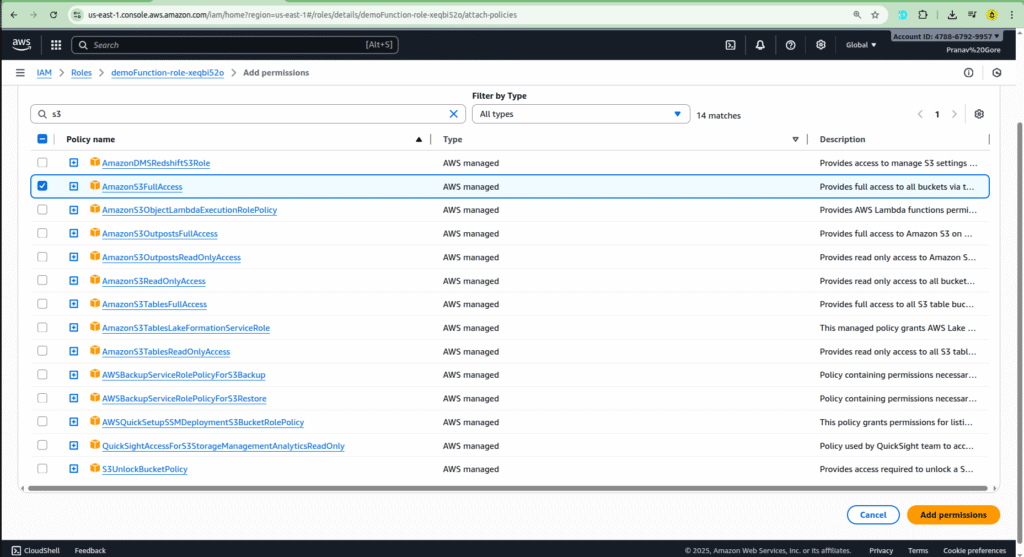Open the AmazonS3ReadOnlyAccess policy link

153,281
